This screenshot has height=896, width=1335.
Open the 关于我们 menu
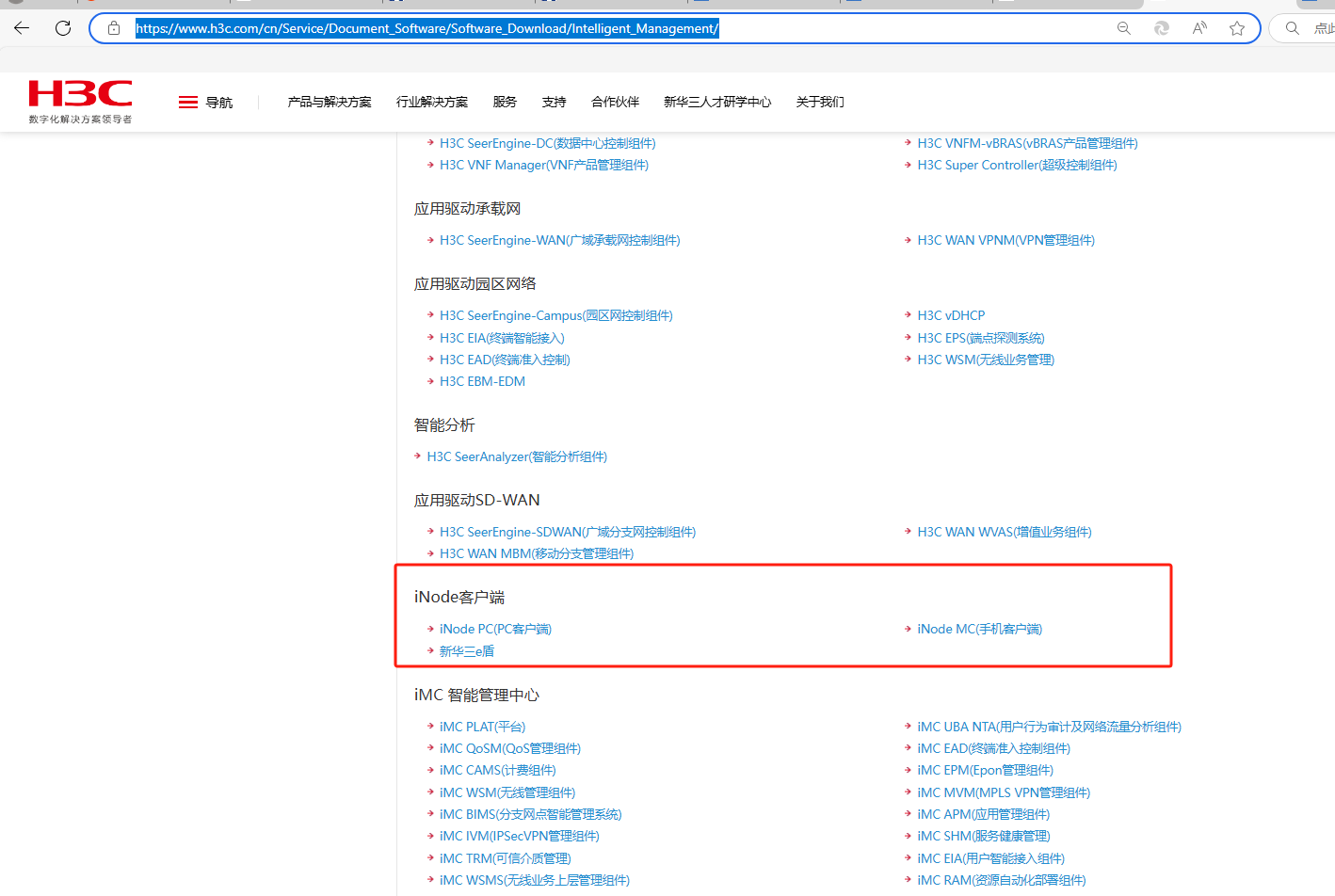click(820, 102)
